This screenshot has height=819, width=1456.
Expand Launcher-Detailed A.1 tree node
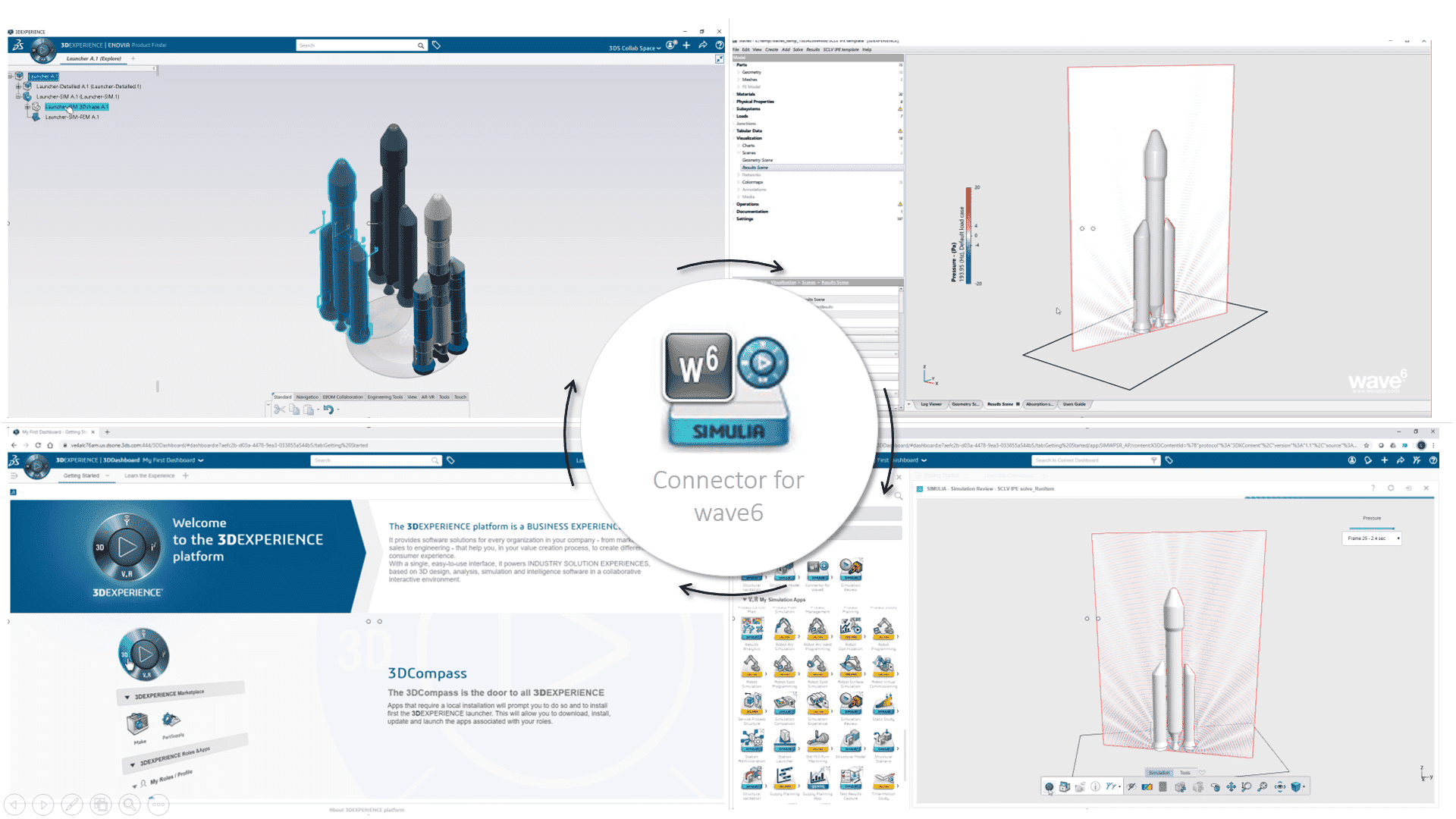pyautogui.click(x=18, y=86)
